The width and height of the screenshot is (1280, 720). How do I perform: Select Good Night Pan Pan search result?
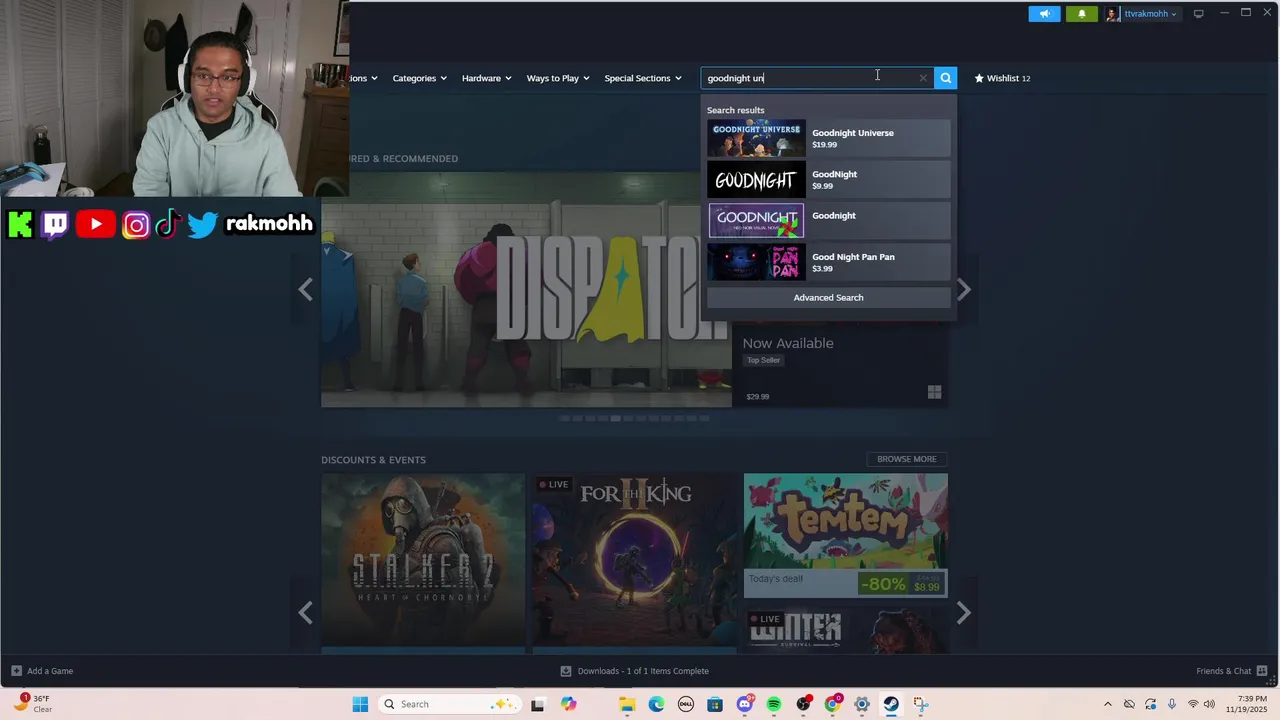coord(828,262)
